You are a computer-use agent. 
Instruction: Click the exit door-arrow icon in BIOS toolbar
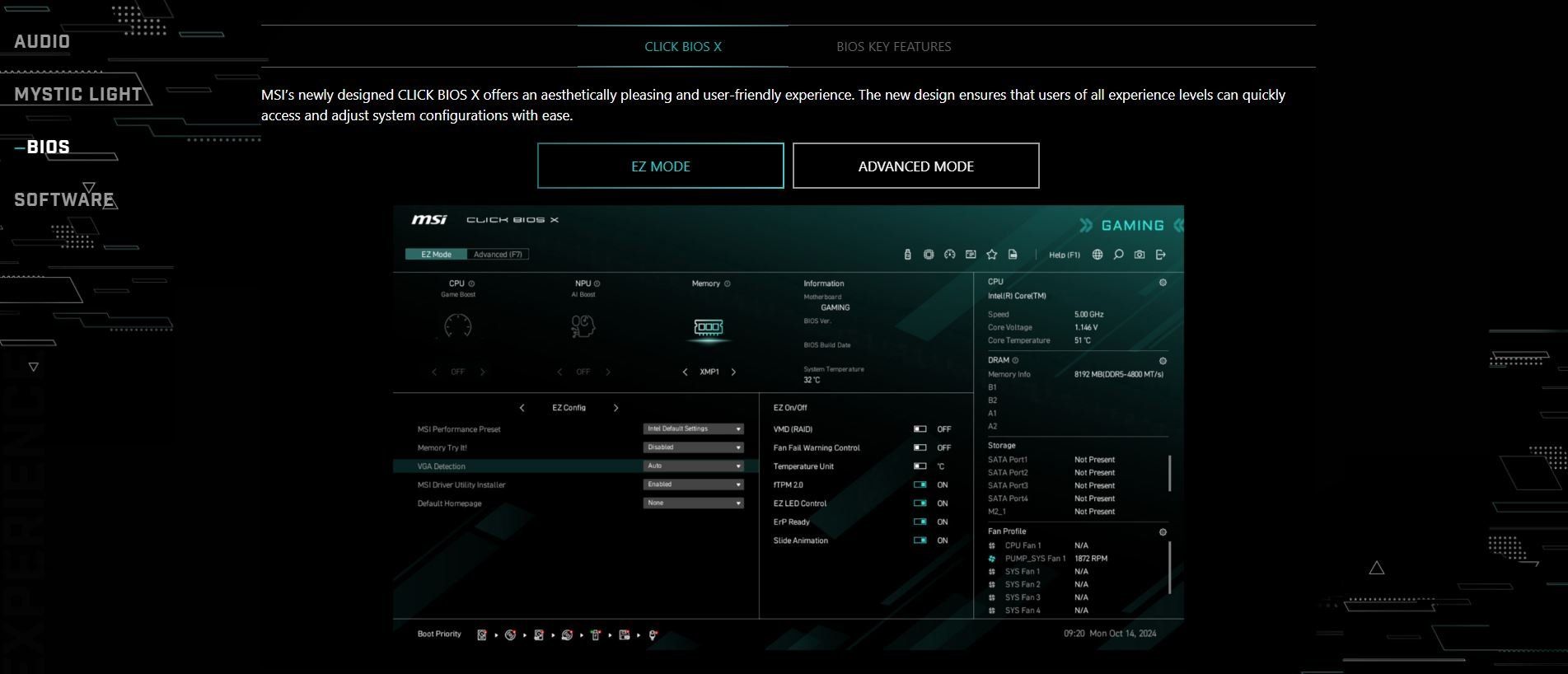[1161, 255]
